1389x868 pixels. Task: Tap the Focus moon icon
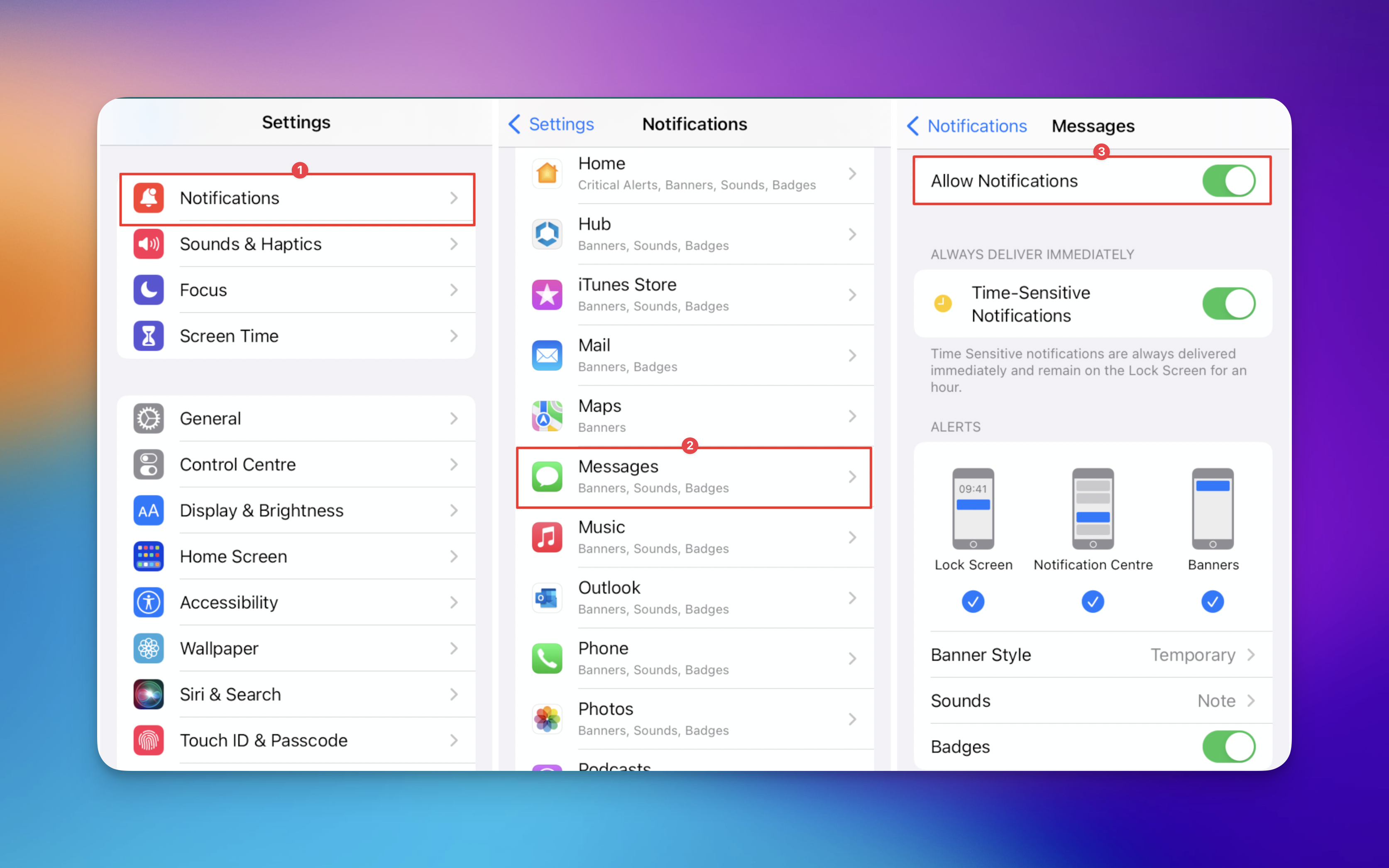149,290
